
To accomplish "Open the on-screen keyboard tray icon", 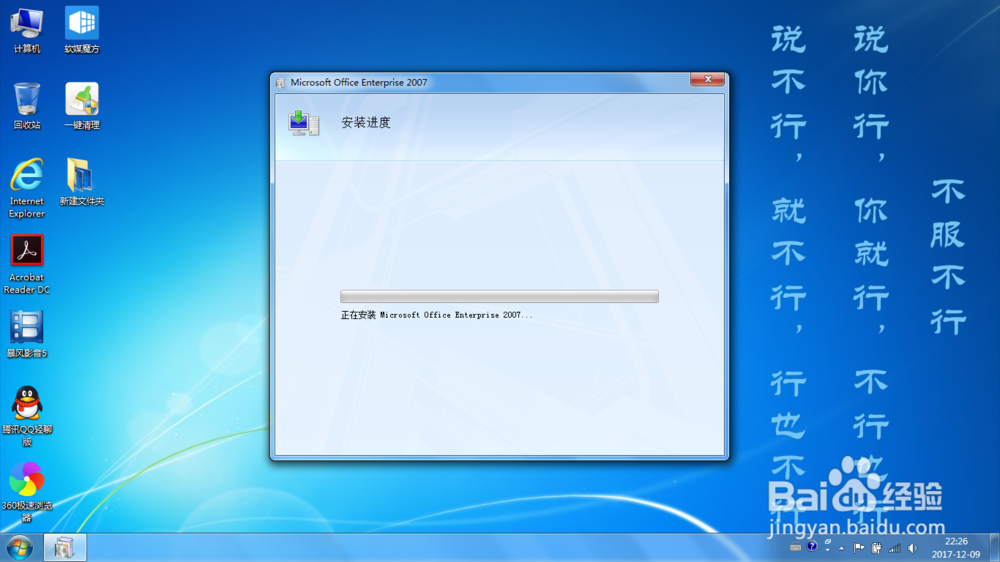I will 795,547.
